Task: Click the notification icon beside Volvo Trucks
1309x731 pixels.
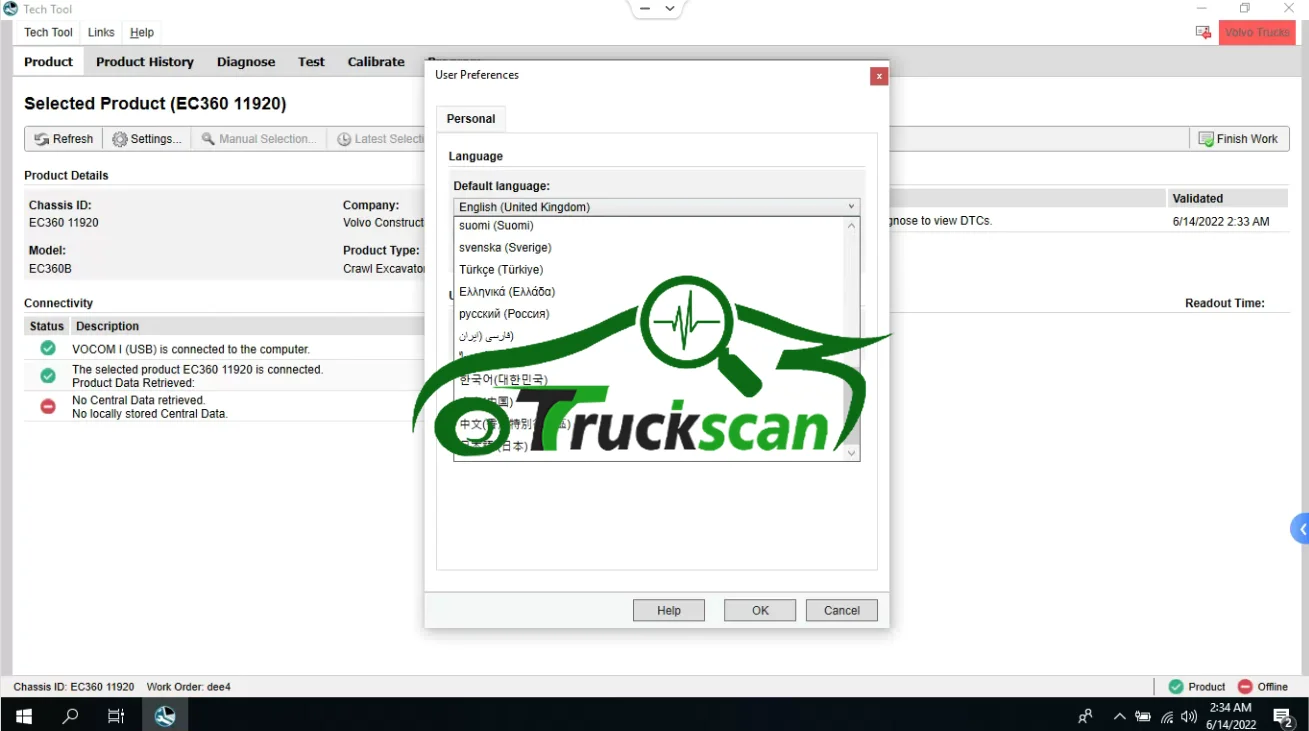Action: [x=1203, y=32]
